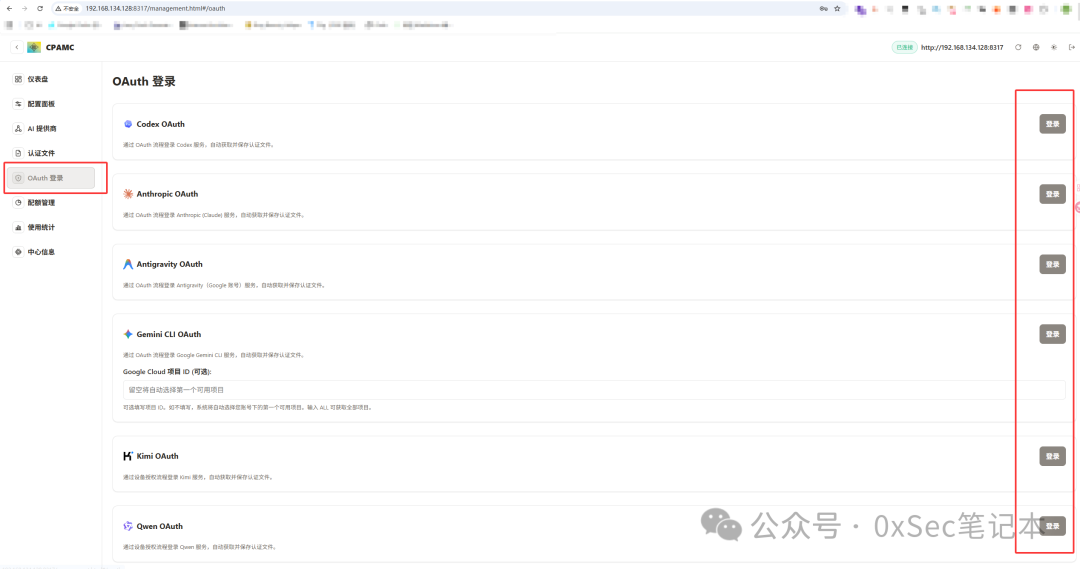The height and width of the screenshot is (569, 1080).
Task: Click the 登录 button for Kimi OAuth
Action: [1052, 456]
